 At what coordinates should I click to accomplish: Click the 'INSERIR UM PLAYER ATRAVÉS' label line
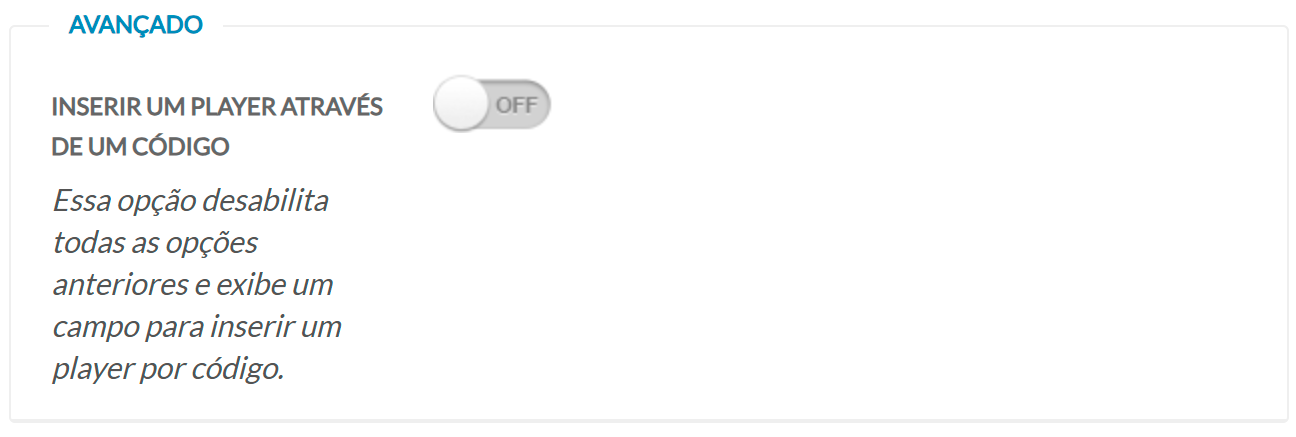(217, 107)
